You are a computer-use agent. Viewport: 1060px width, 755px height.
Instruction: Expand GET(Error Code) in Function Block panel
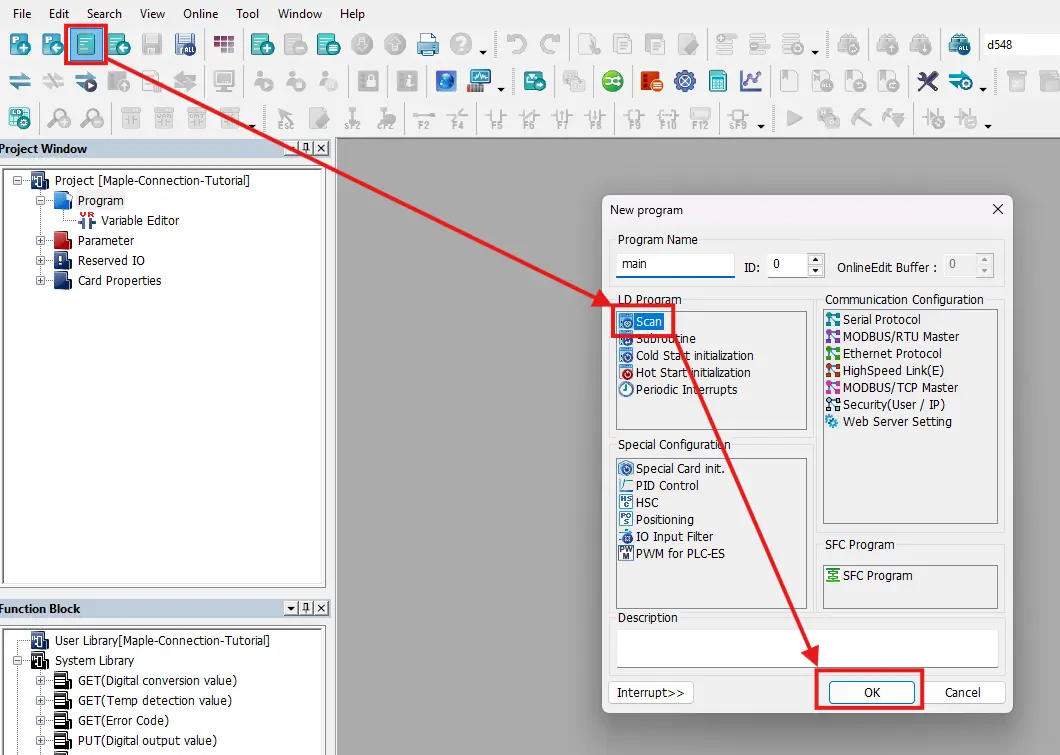[40, 720]
